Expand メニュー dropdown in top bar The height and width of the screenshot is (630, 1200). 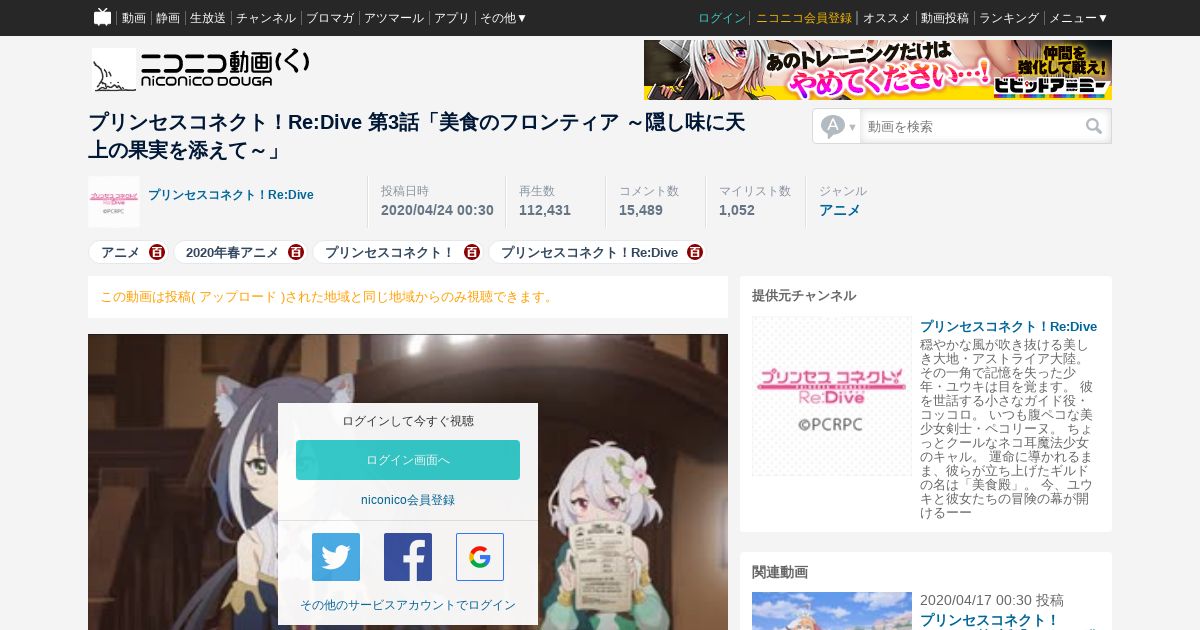pyautogui.click(x=1078, y=18)
